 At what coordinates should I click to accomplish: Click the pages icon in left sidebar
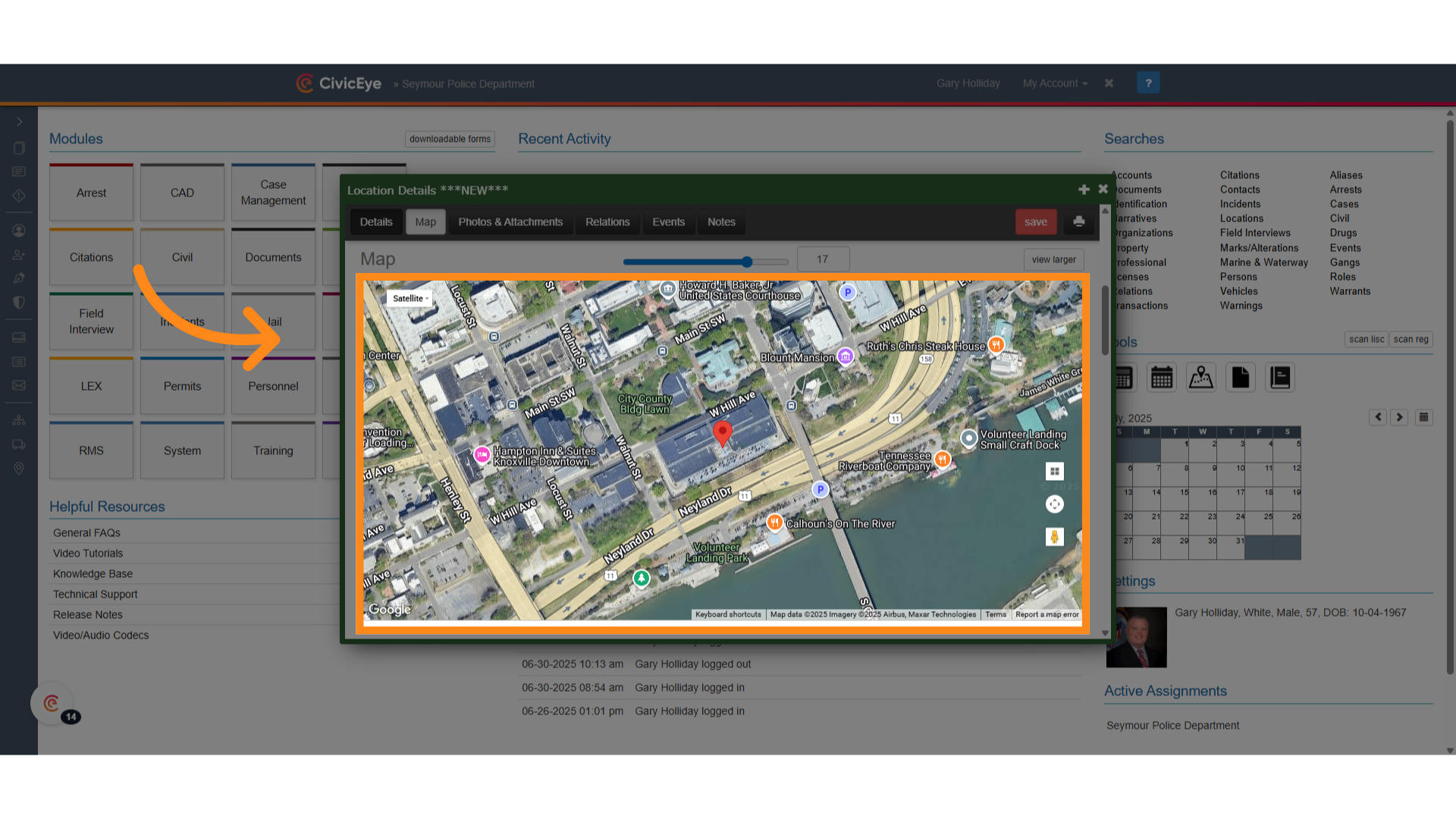pyautogui.click(x=19, y=148)
